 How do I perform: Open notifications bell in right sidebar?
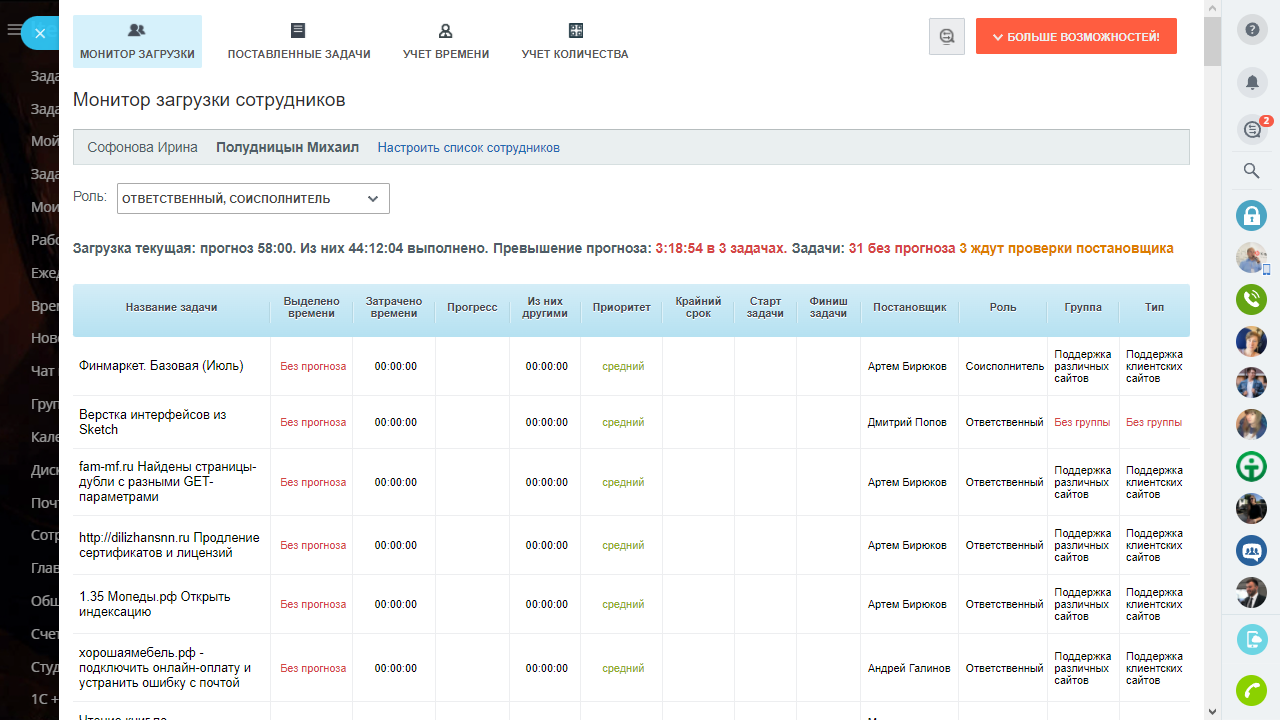point(1251,82)
